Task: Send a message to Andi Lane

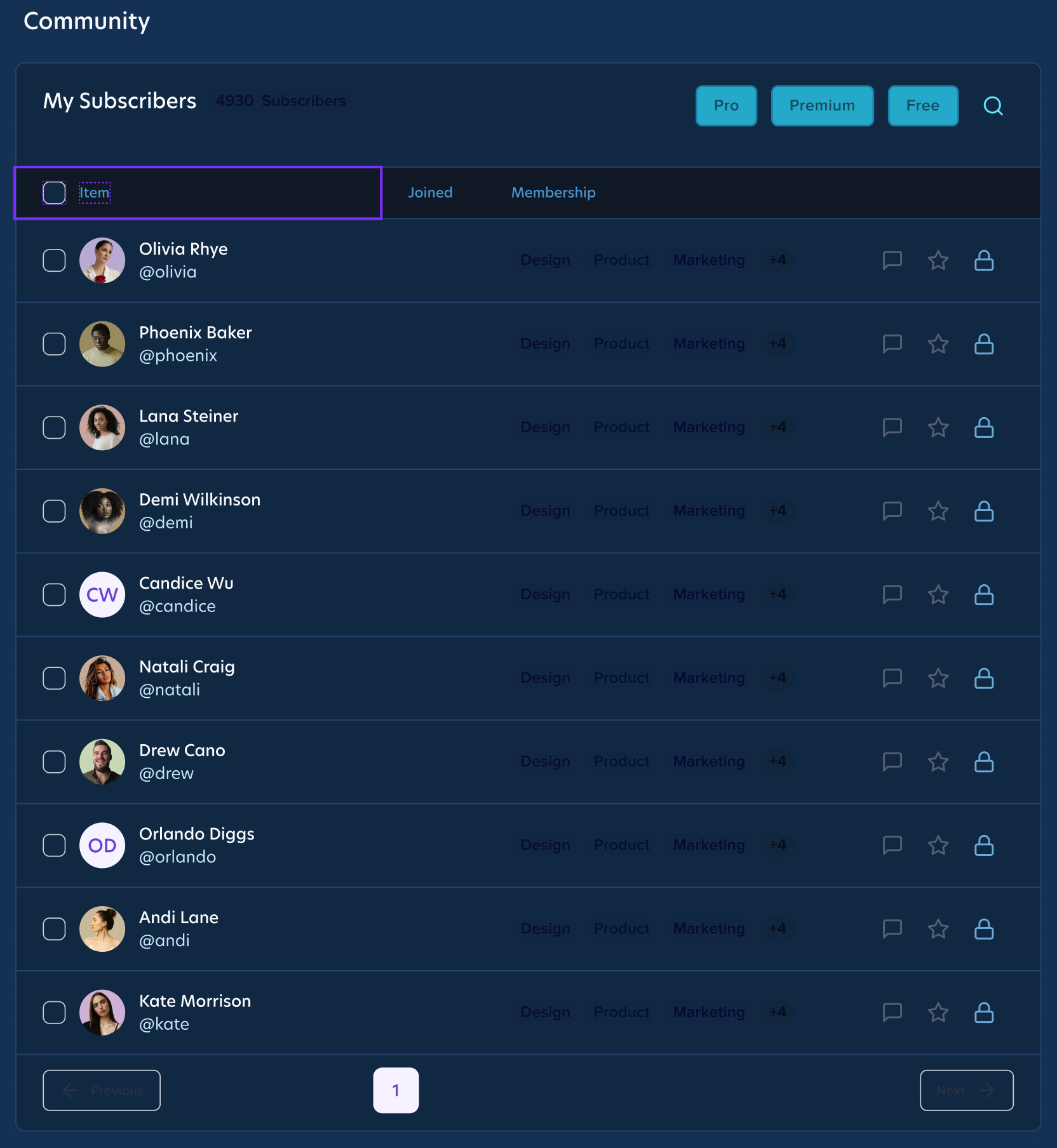Action: [x=892, y=928]
